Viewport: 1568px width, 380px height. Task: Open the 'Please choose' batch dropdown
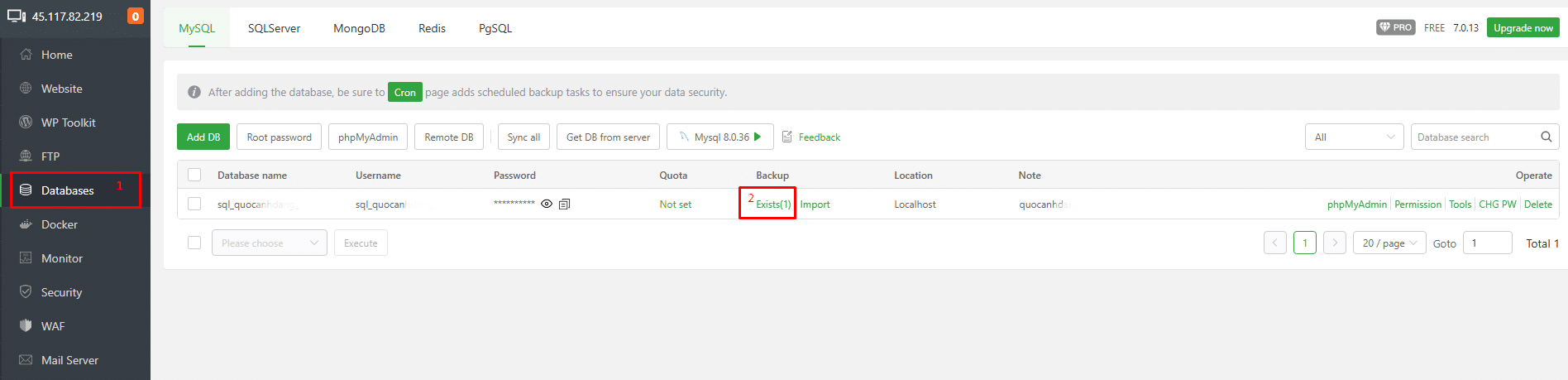pos(269,243)
